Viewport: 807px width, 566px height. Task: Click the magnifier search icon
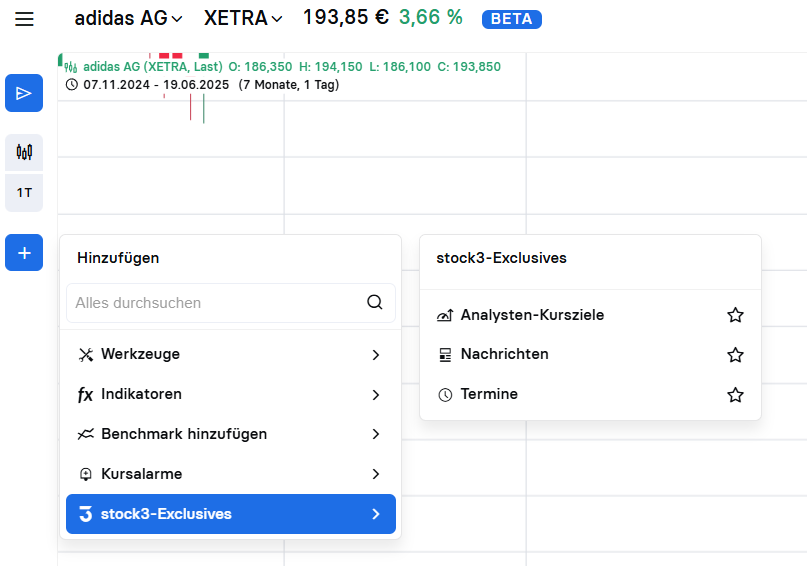point(375,302)
